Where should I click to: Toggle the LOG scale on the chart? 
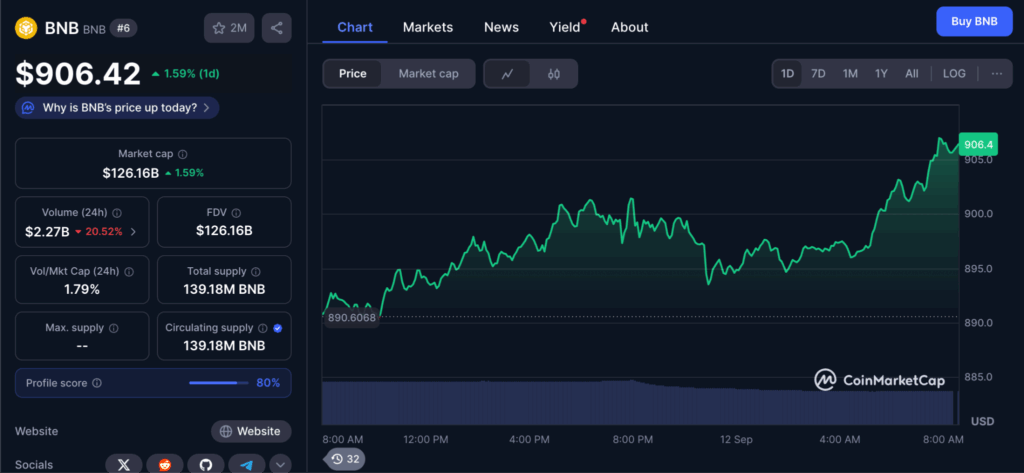[954, 74]
